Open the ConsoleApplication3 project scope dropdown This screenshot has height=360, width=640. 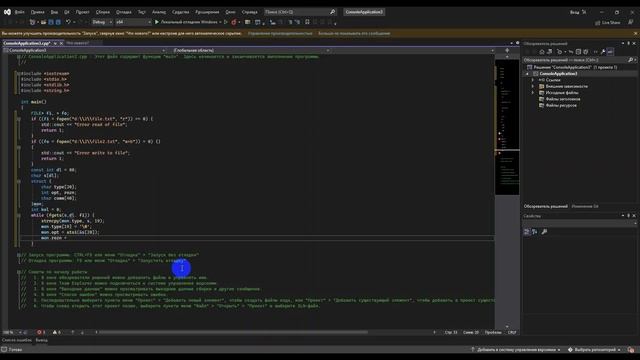(84, 50)
